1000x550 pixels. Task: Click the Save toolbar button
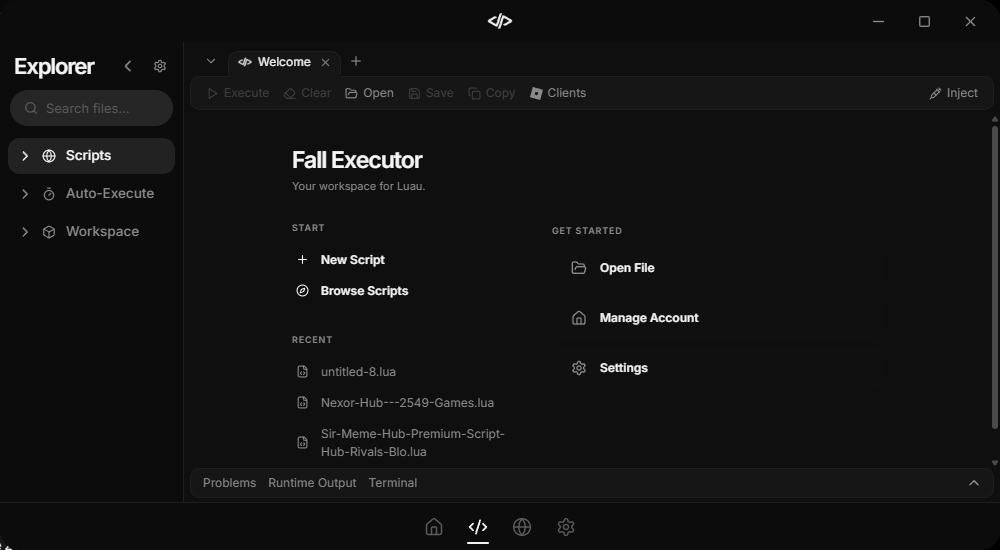431,93
